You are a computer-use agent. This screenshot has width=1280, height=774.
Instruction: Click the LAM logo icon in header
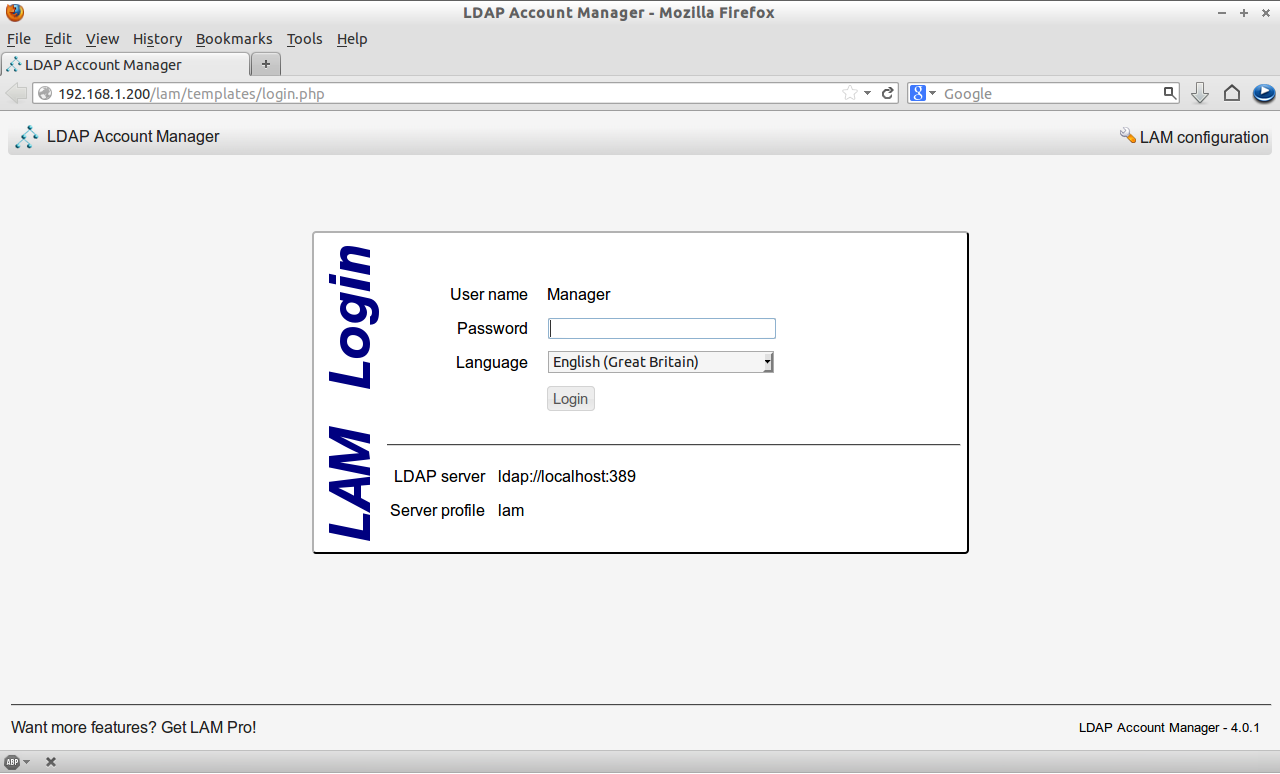click(27, 137)
